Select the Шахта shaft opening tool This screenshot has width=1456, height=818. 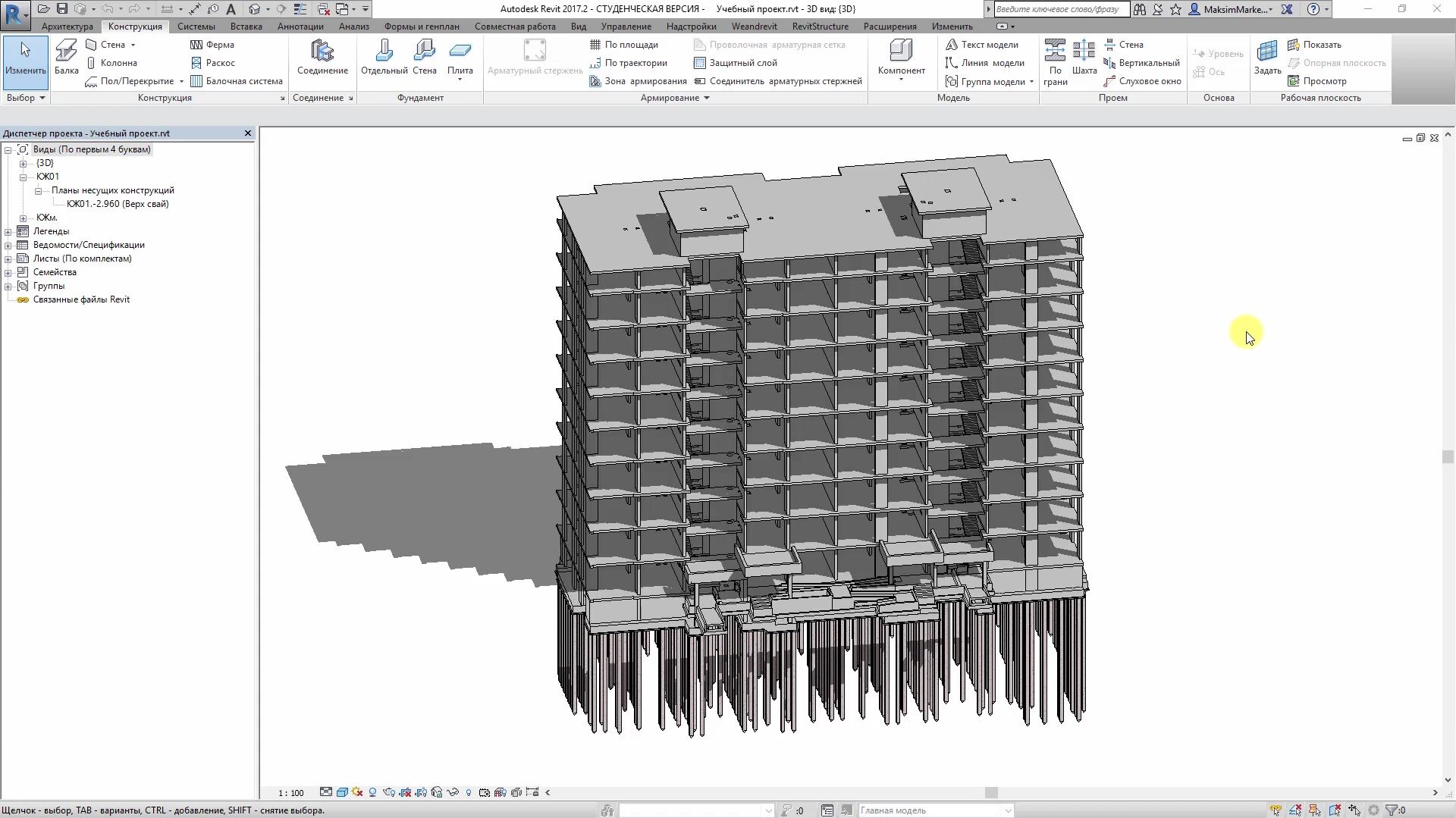pos(1084,58)
